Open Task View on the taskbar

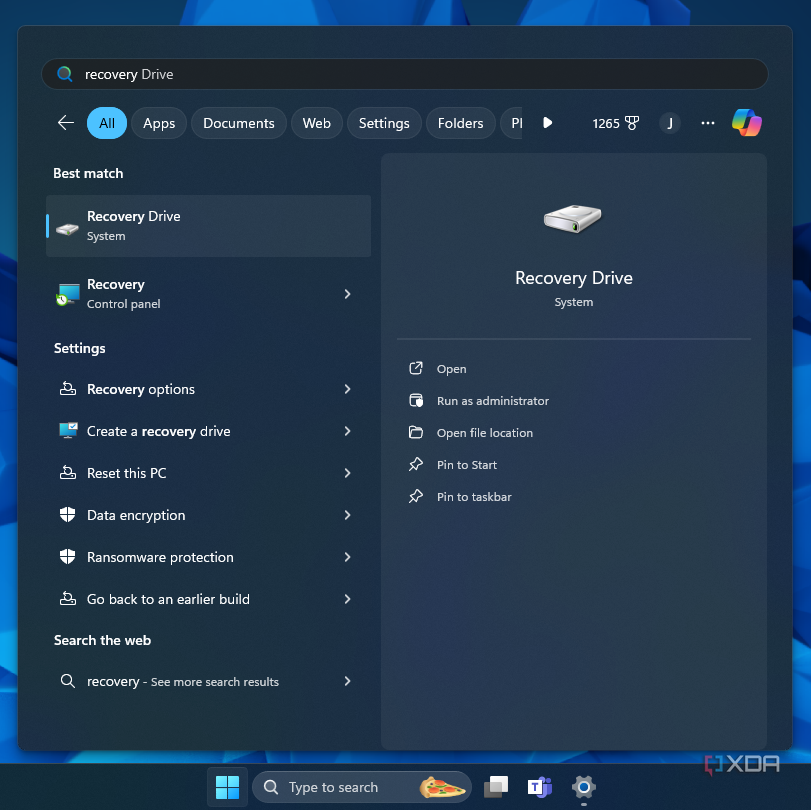coord(495,787)
